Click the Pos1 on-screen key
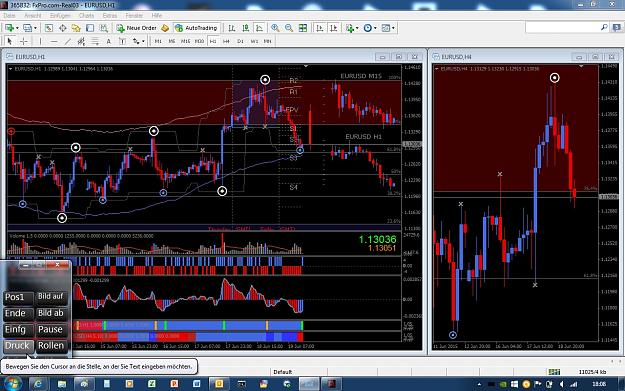Viewport: 625px width, 391px height. [18, 297]
